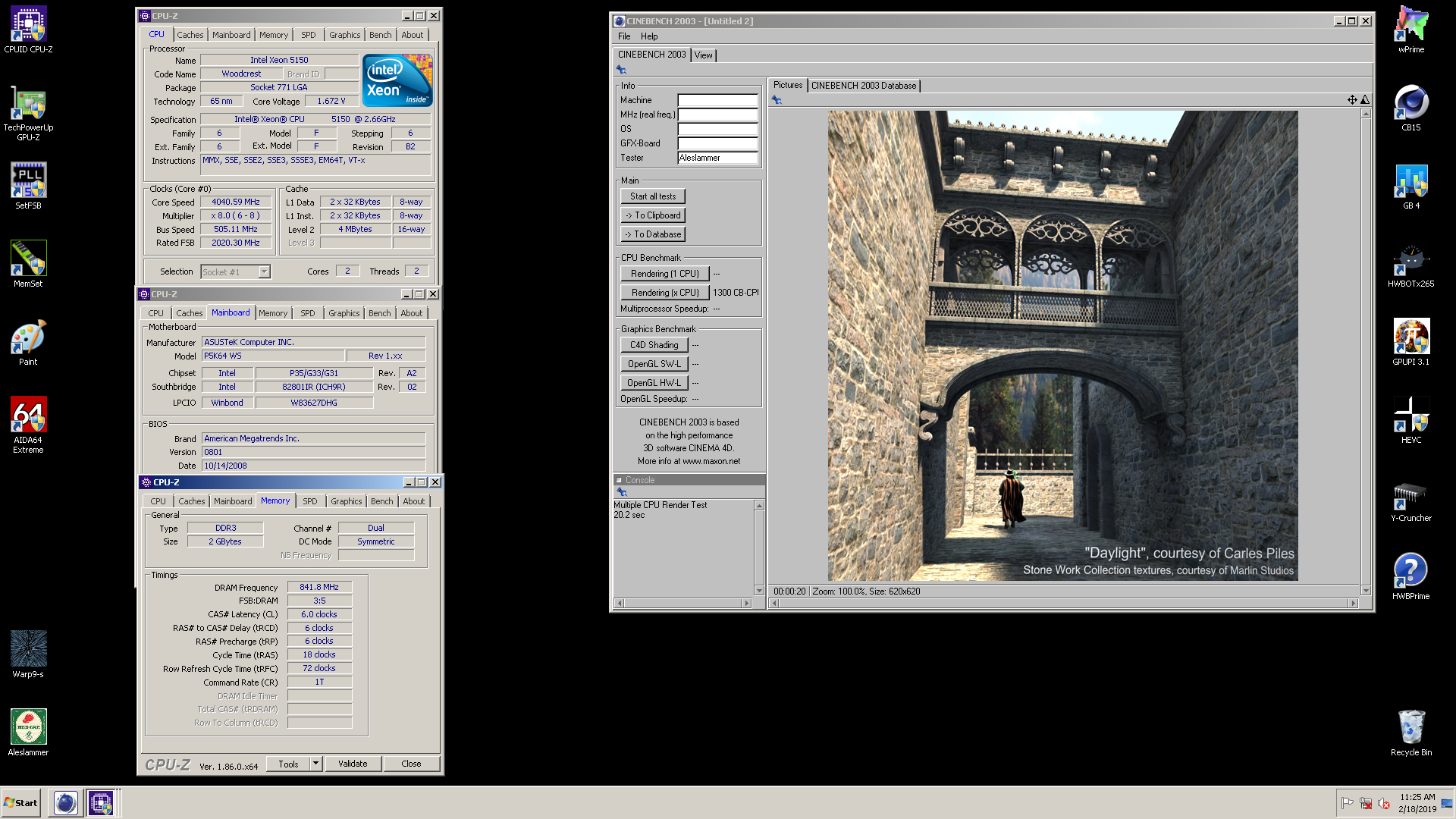Select the Pictures tab in CINEBENCH
1456x819 pixels.
(788, 85)
